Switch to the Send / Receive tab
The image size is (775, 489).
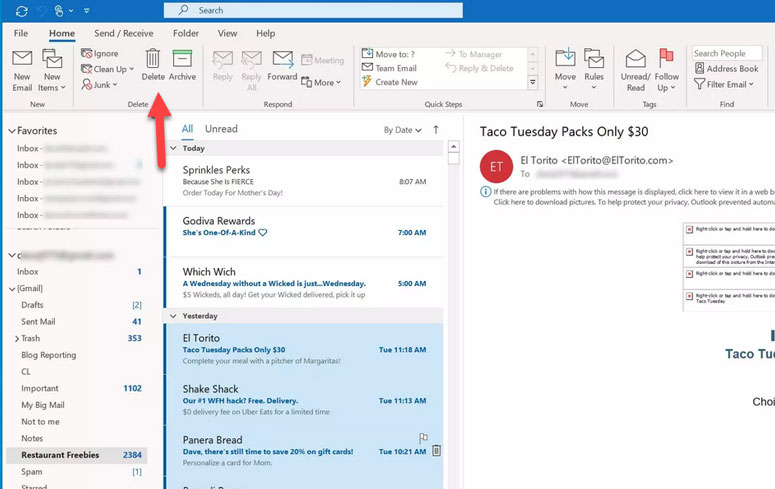(x=124, y=33)
